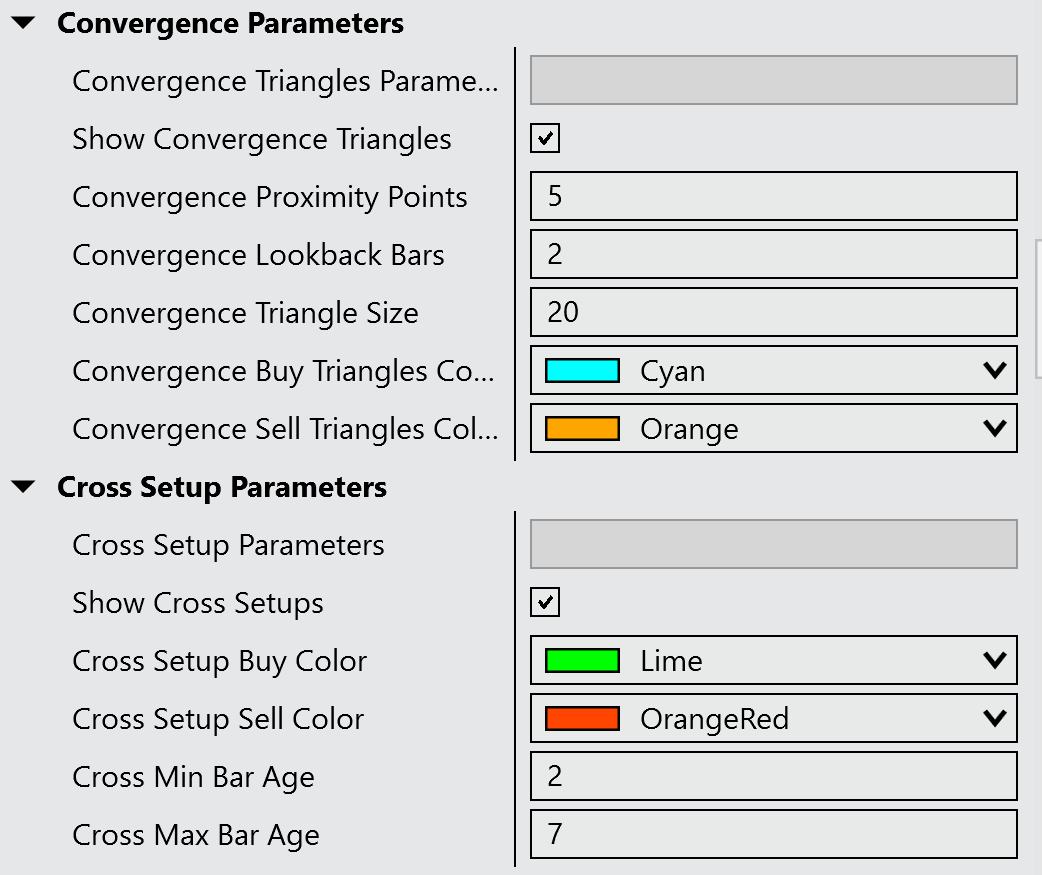Screen dimensions: 1042x875
Task: Click the OrangeRed color swatch
Action: point(582,719)
